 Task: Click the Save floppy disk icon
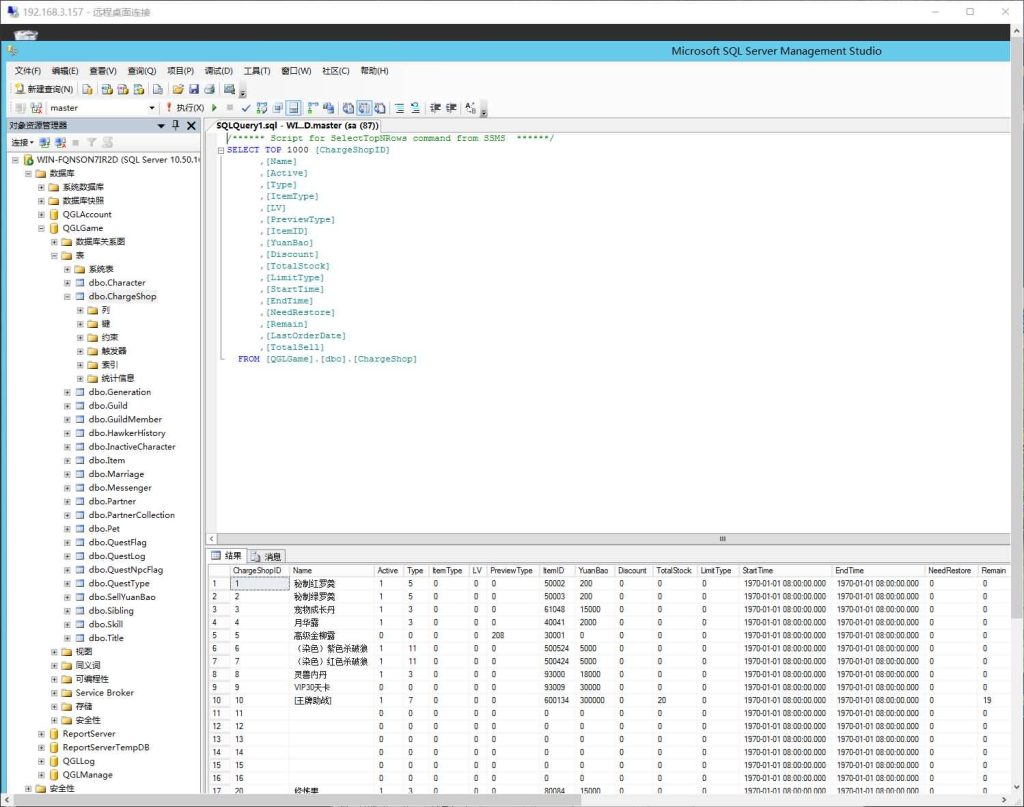pos(193,89)
